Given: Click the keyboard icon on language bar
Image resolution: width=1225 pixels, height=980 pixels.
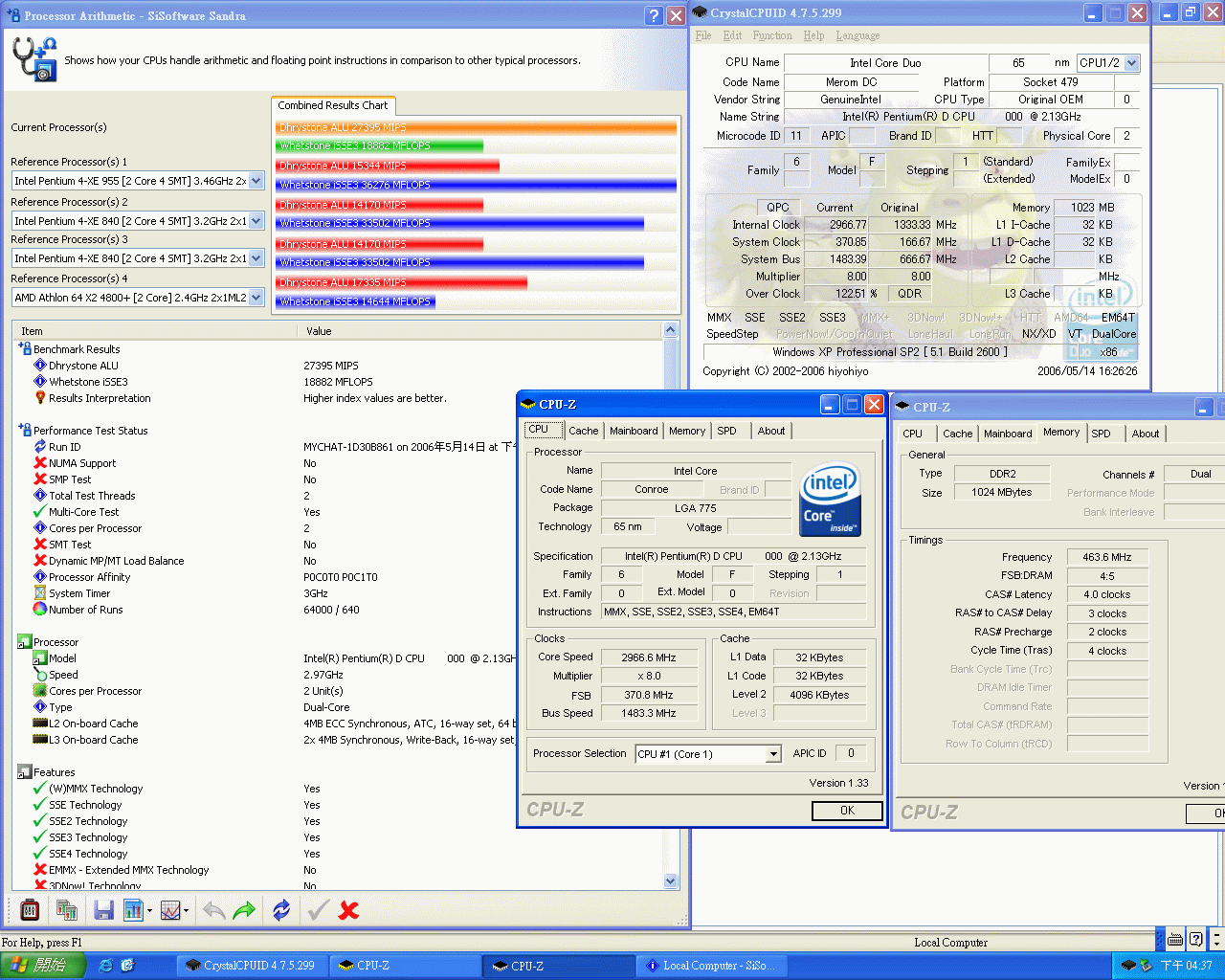Looking at the screenshot, I should click(1175, 939).
